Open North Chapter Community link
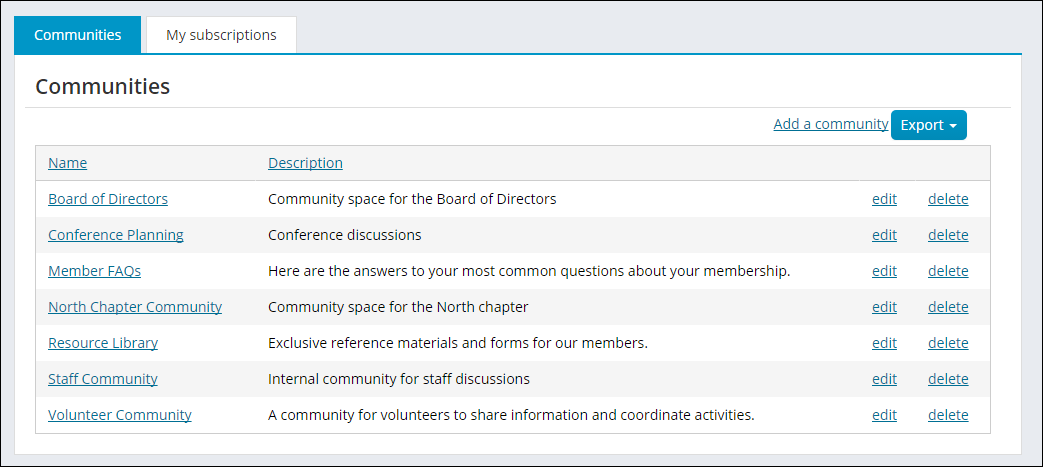 (x=135, y=307)
